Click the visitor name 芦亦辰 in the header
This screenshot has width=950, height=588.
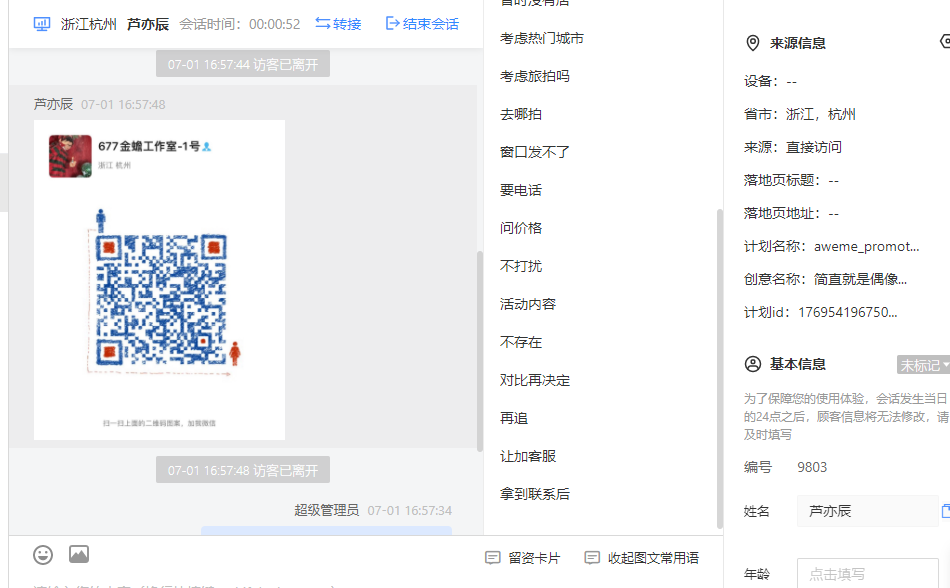148,24
